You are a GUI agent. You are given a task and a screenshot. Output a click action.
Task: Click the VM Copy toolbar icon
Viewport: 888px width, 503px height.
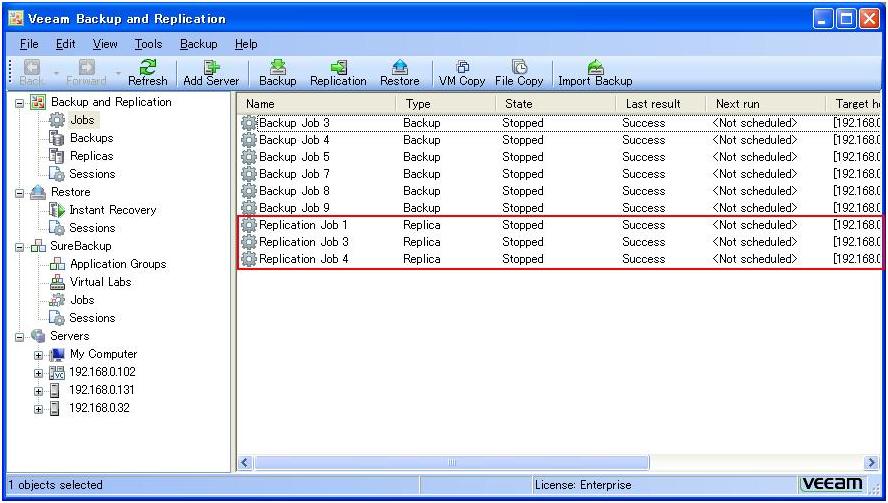[462, 67]
